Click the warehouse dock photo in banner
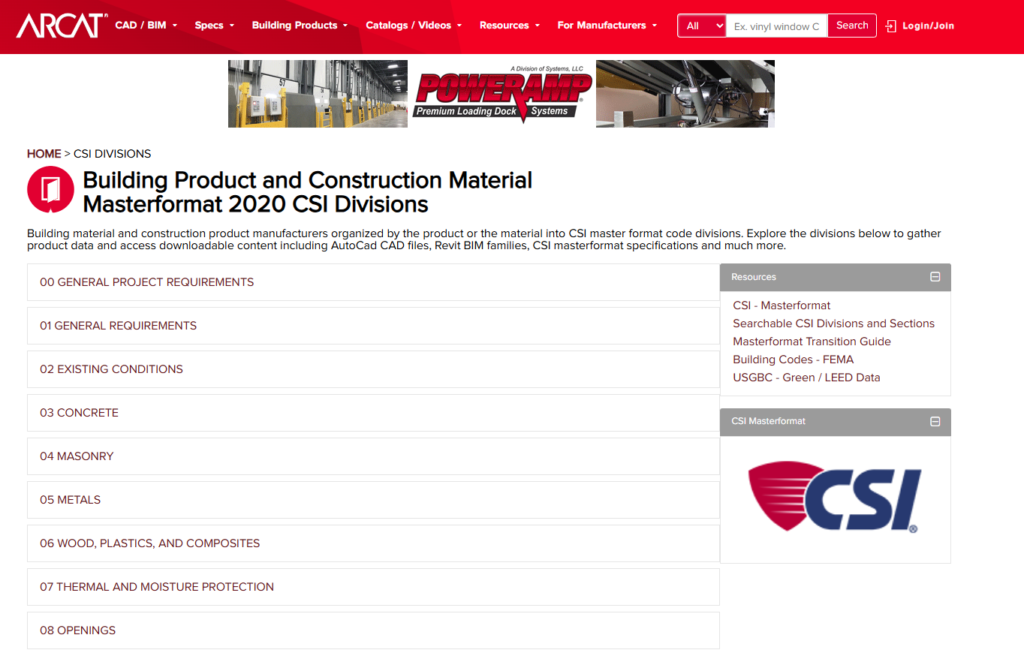Image resolution: width=1024 pixels, height=653 pixels. pos(317,94)
